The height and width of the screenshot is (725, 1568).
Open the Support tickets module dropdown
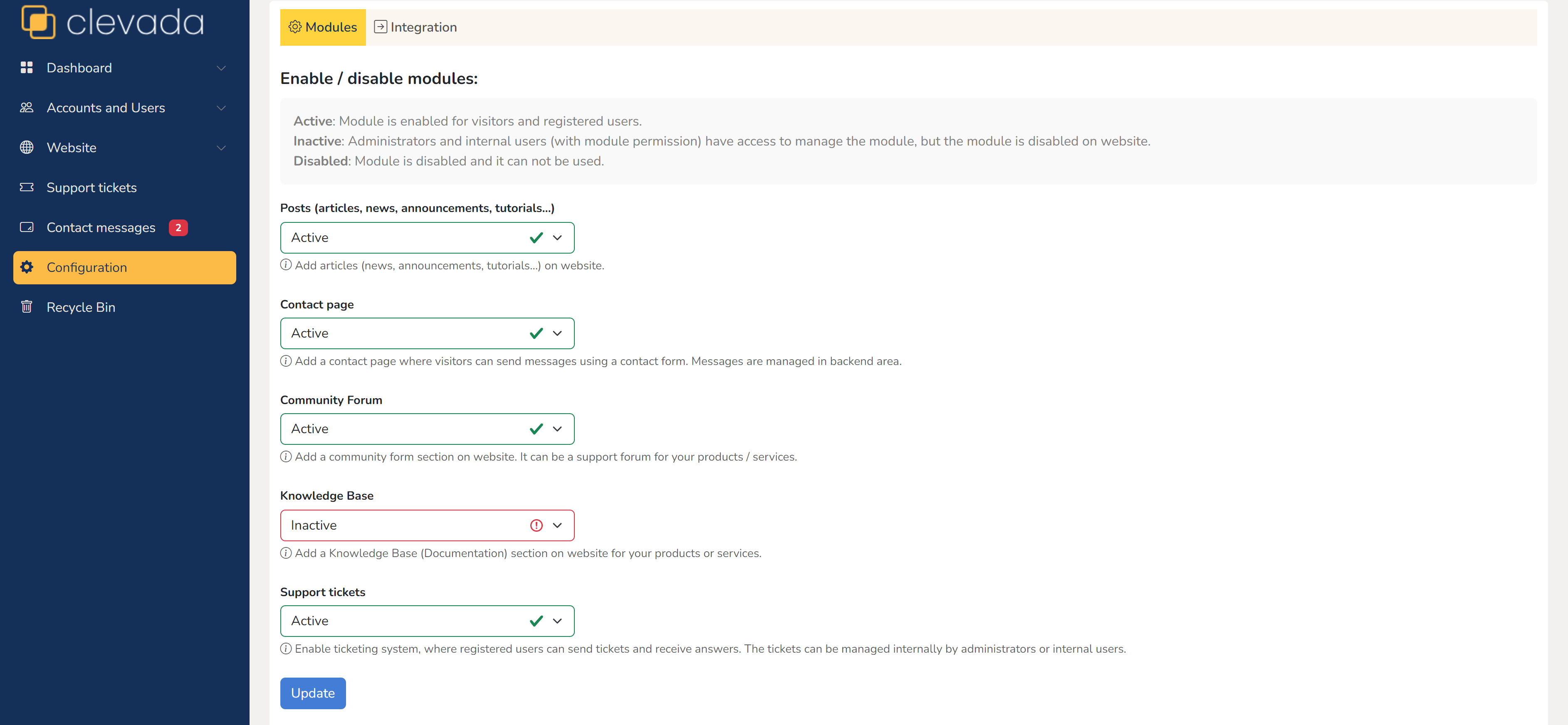pos(427,621)
